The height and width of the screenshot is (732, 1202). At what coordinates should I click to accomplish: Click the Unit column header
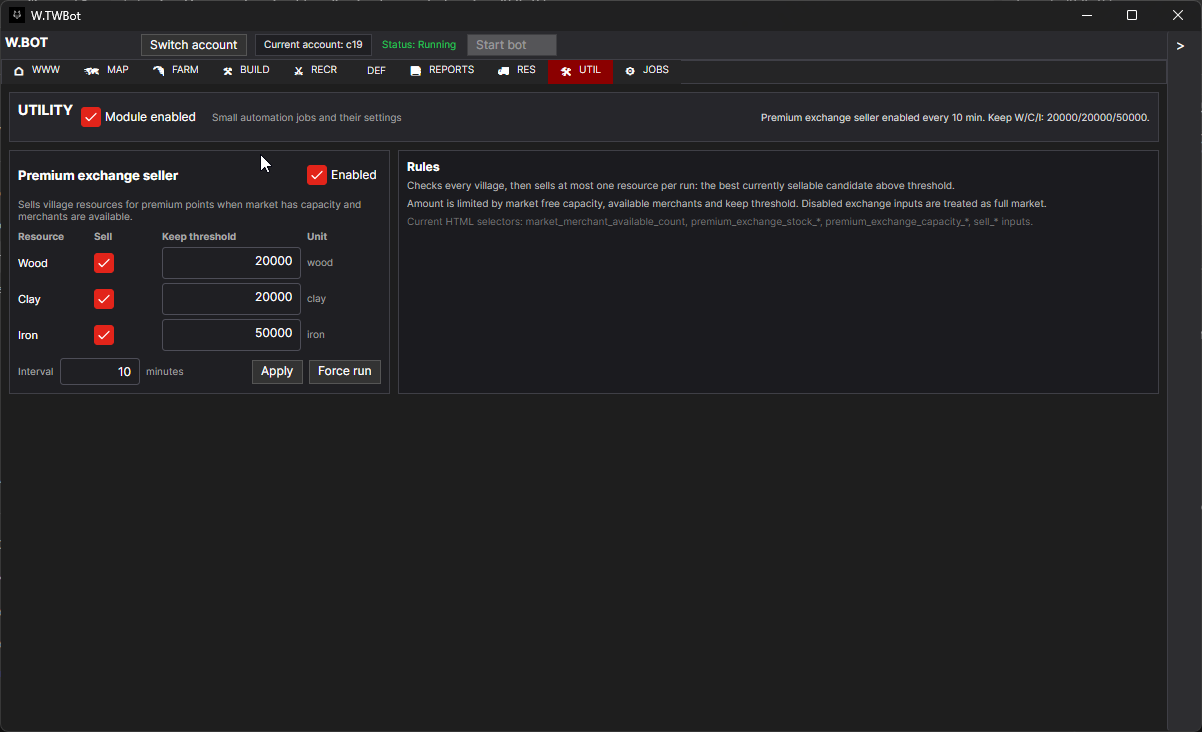[317, 237]
